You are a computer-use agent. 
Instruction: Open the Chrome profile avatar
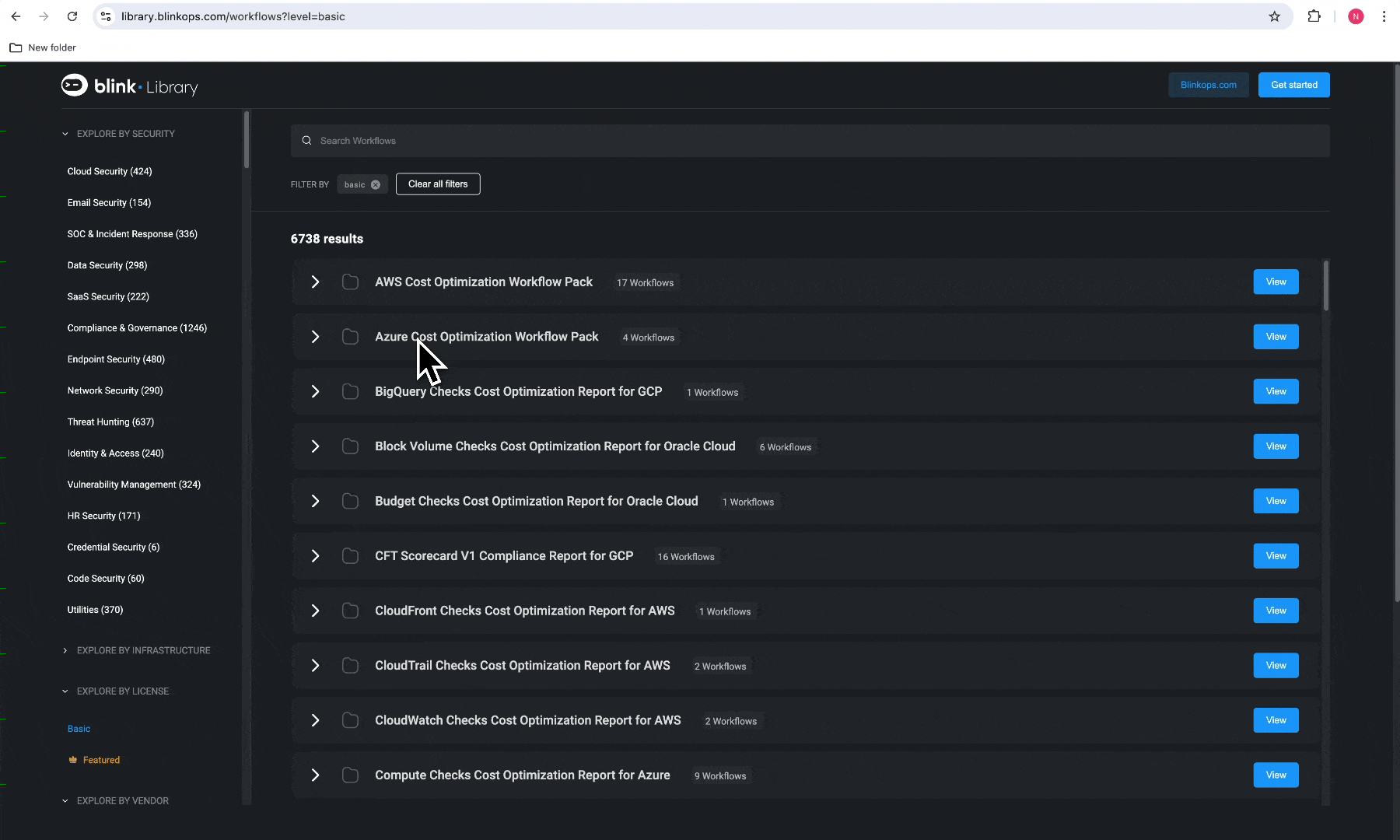(x=1356, y=16)
